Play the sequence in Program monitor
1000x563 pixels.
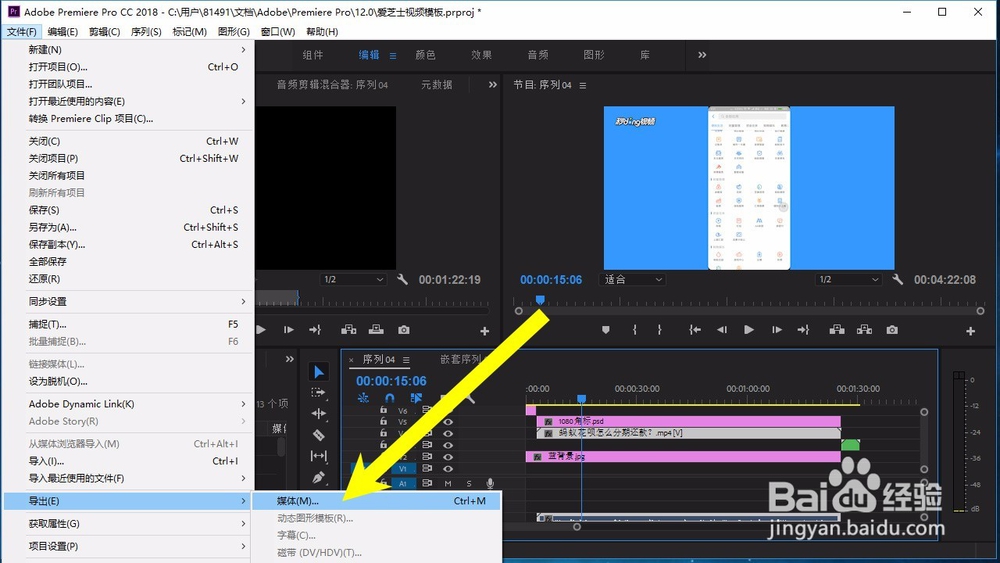tap(749, 330)
